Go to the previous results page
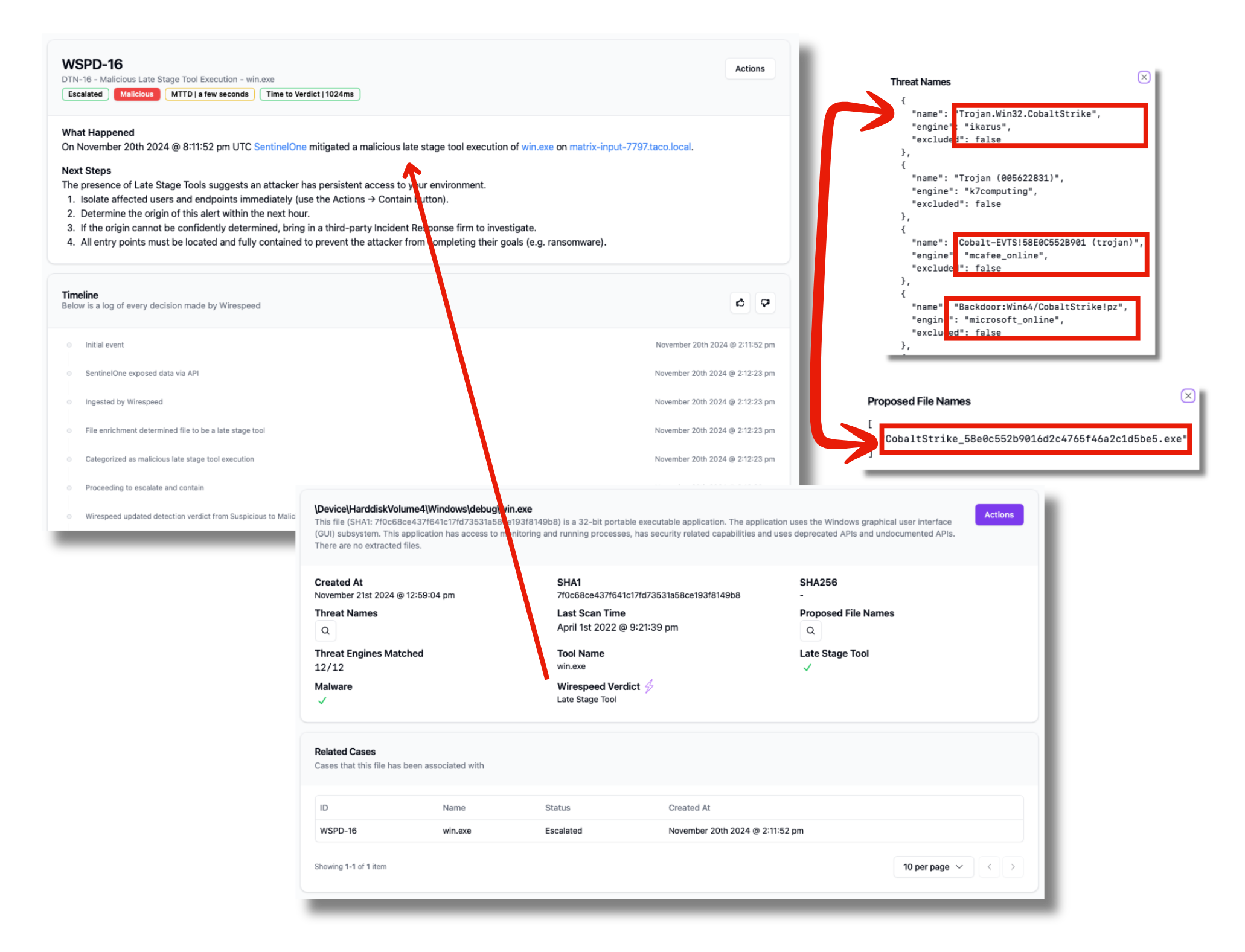Screen dimensions: 1245x952 (989, 867)
